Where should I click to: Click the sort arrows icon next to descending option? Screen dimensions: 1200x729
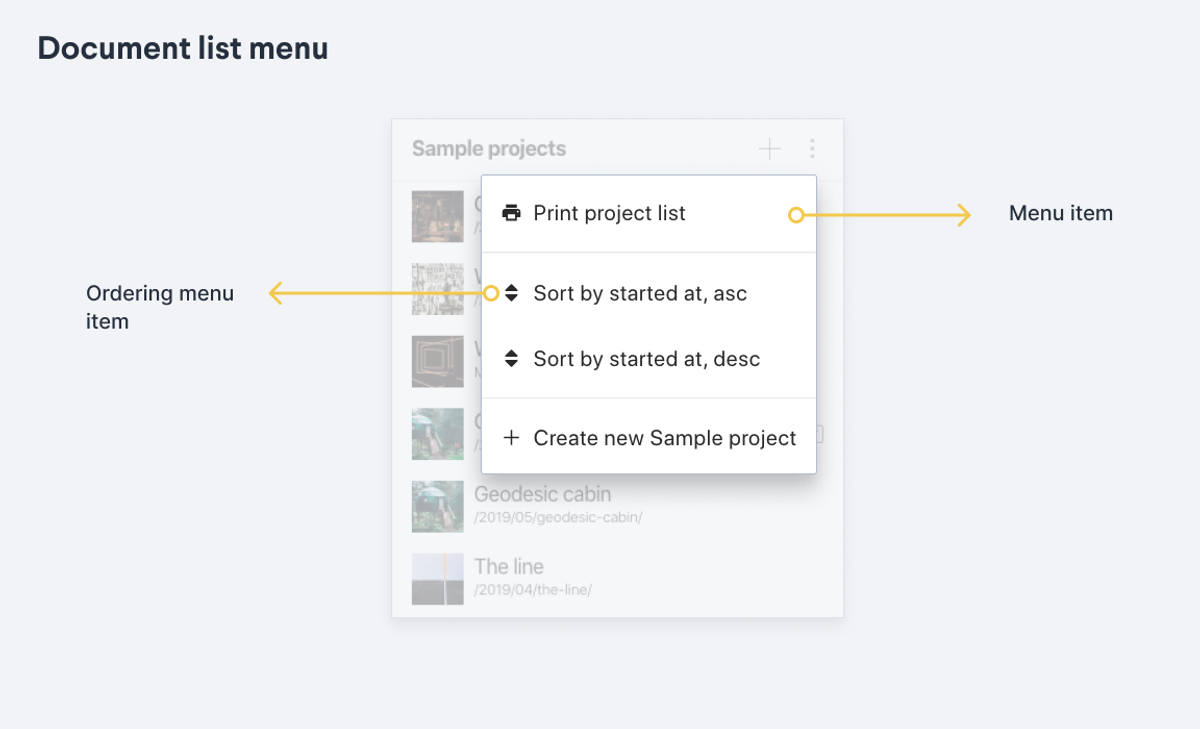[x=511, y=358]
